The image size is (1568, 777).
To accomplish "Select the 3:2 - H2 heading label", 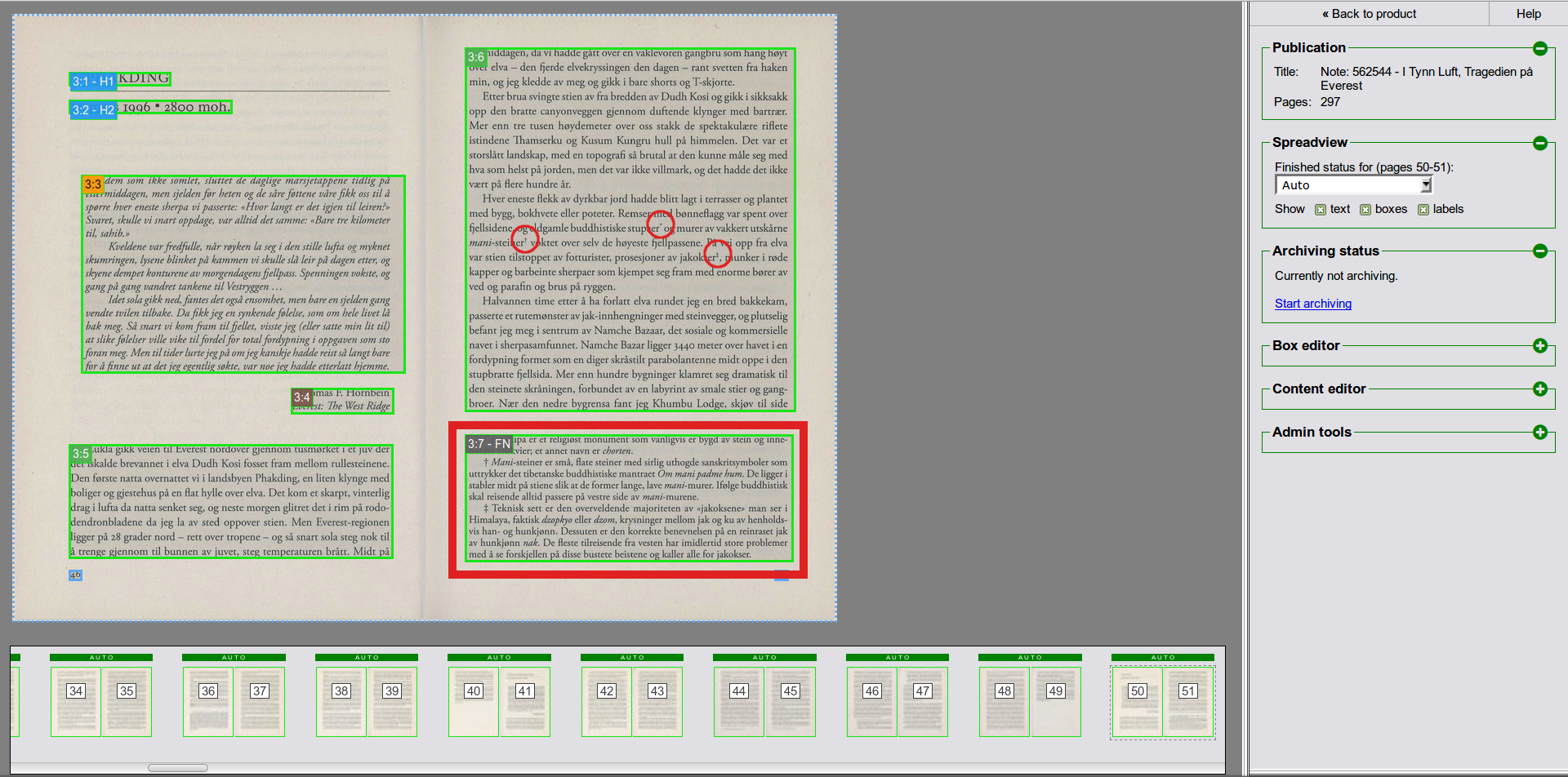I will tap(93, 110).
